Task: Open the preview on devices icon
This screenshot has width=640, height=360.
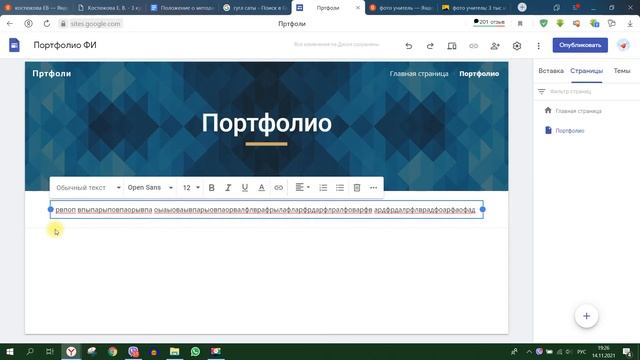Action: (x=452, y=46)
